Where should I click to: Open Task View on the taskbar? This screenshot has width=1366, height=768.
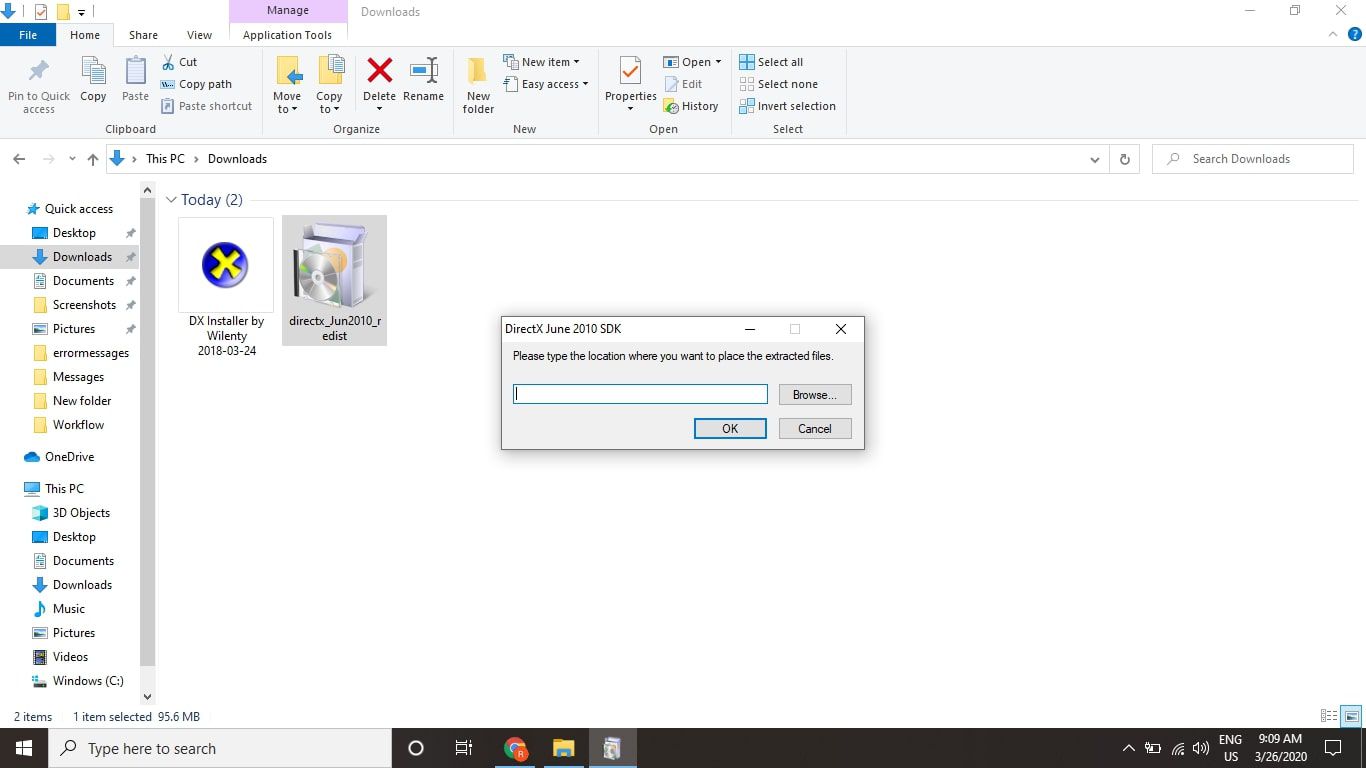point(464,748)
